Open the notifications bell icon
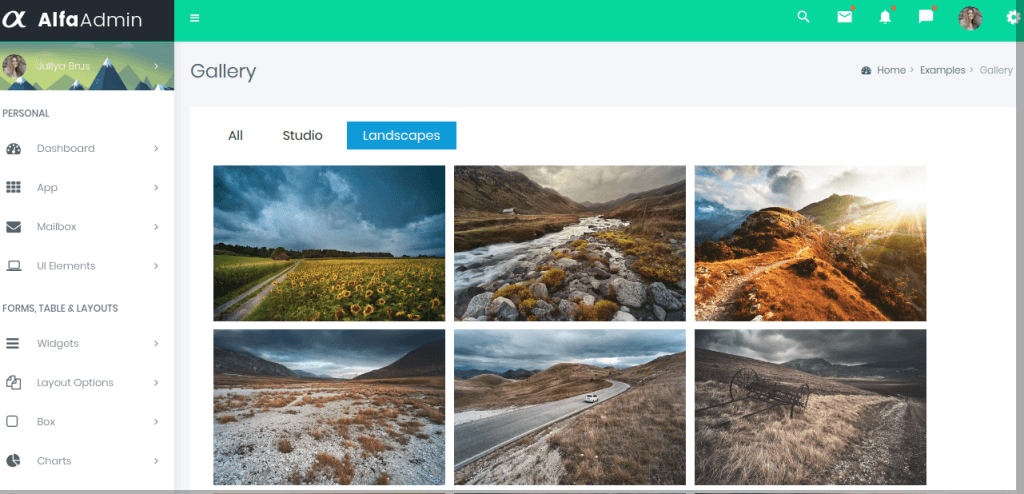1024x494 pixels. [x=885, y=17]
